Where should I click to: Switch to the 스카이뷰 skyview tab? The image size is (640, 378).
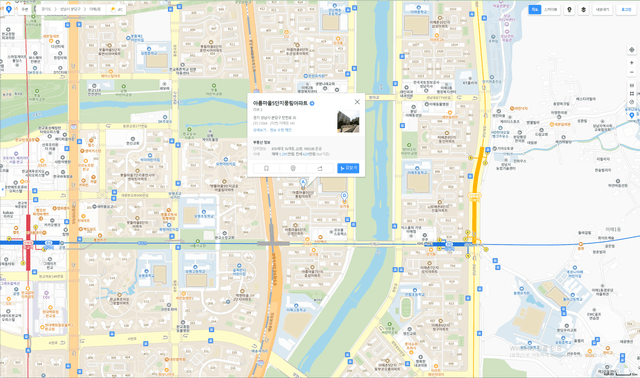551,9
